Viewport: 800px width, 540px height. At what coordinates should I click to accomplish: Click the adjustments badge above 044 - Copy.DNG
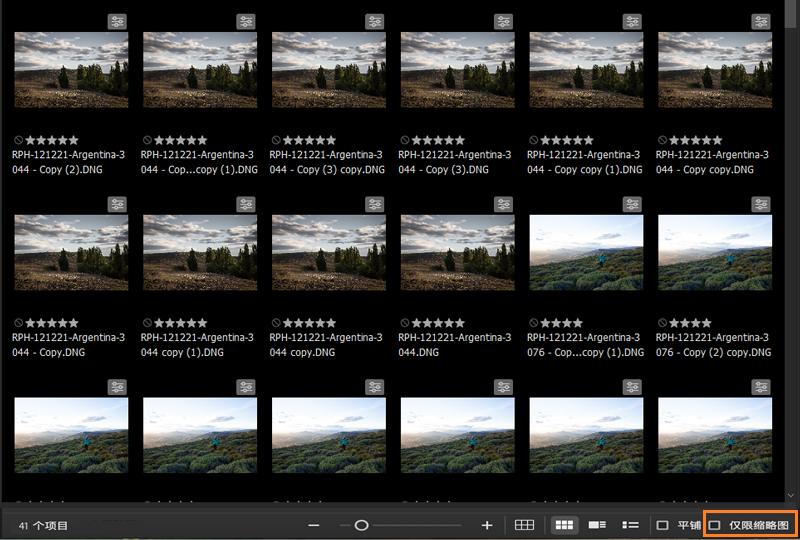117,205
